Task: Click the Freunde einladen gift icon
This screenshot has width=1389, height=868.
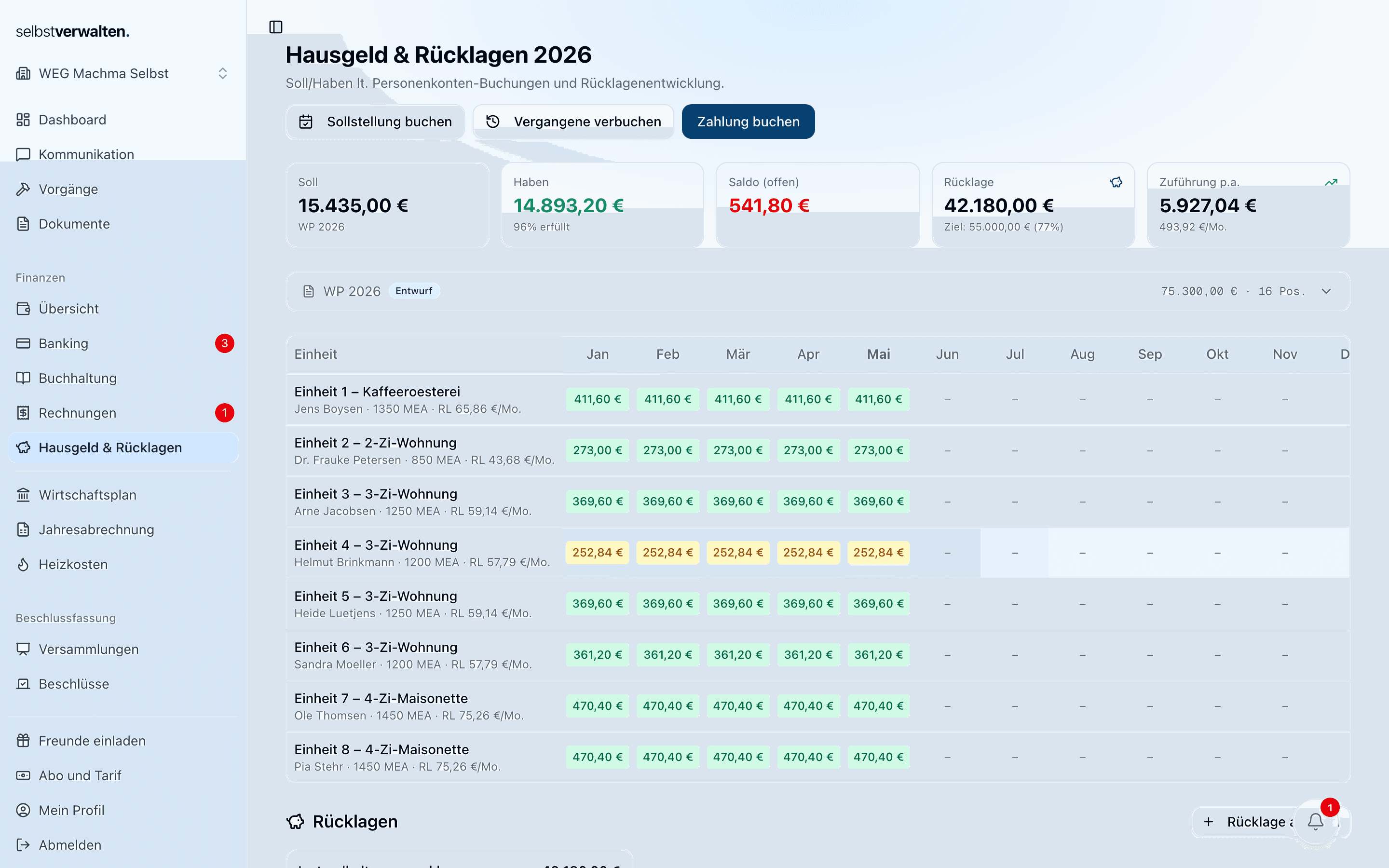Action: tap(23, 741)
